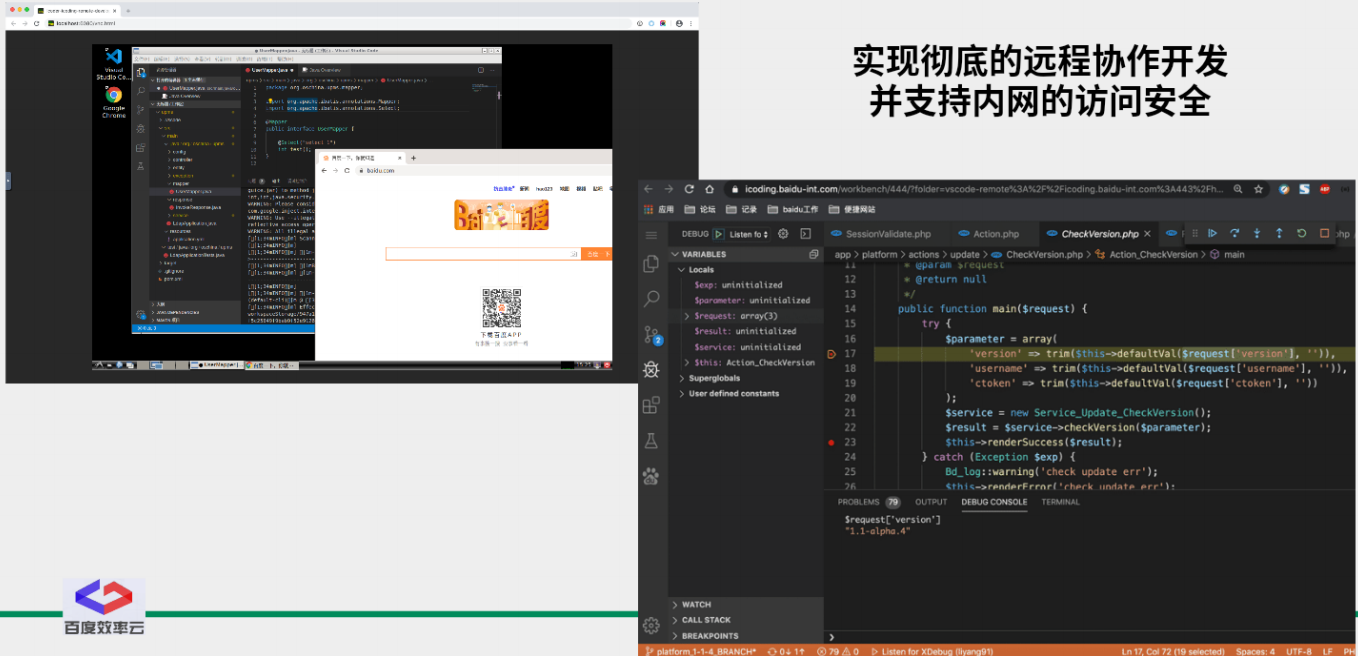The width and height of the screenshot is (1358, 656).
Task: Click the Baidu search box in remote desktop
Action: coord(483,254)
